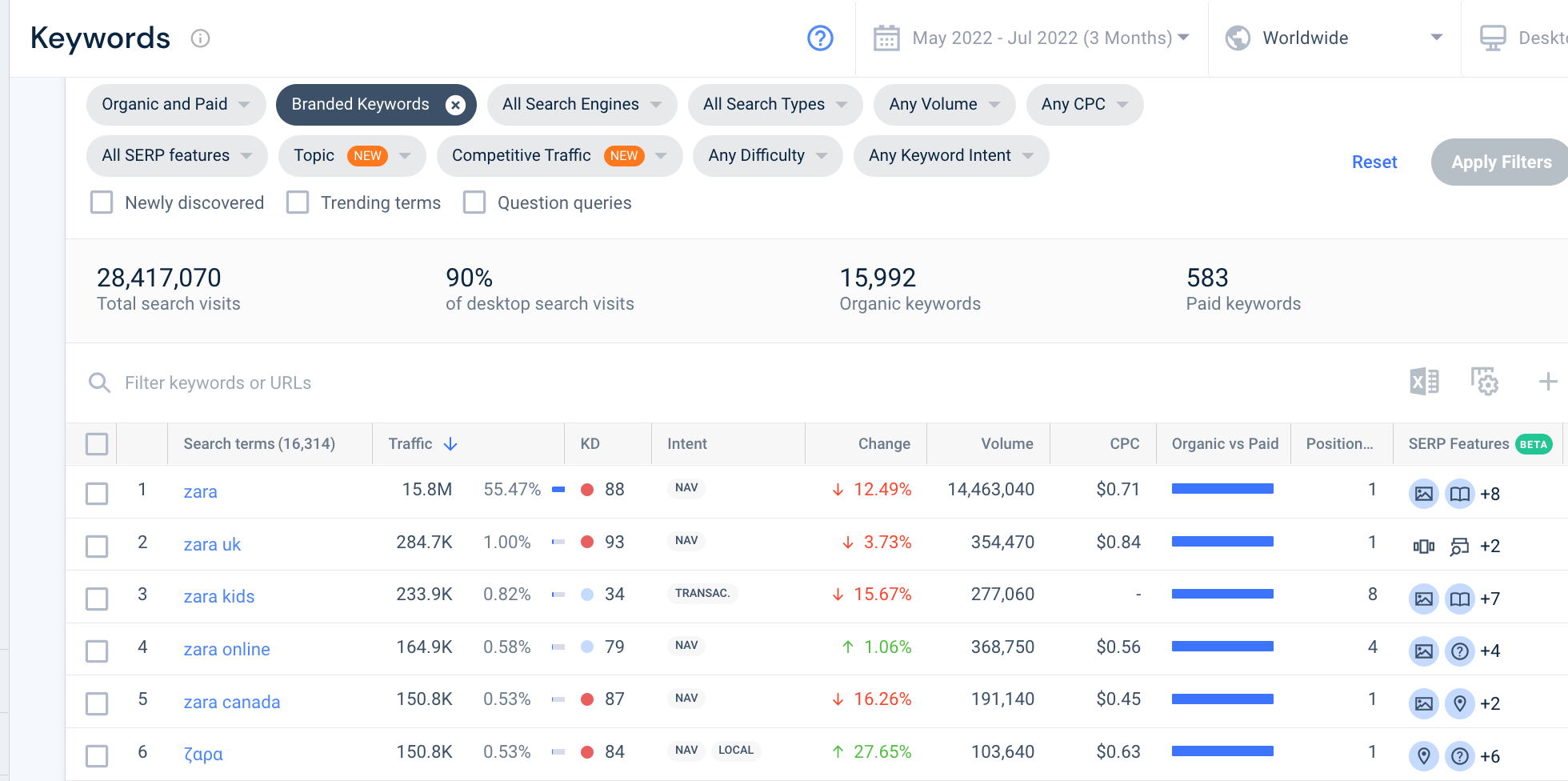Viewport: 1568px width, 781px height.
Task: Open the Topic filter dropdown
Action: (x=352, y=156)
